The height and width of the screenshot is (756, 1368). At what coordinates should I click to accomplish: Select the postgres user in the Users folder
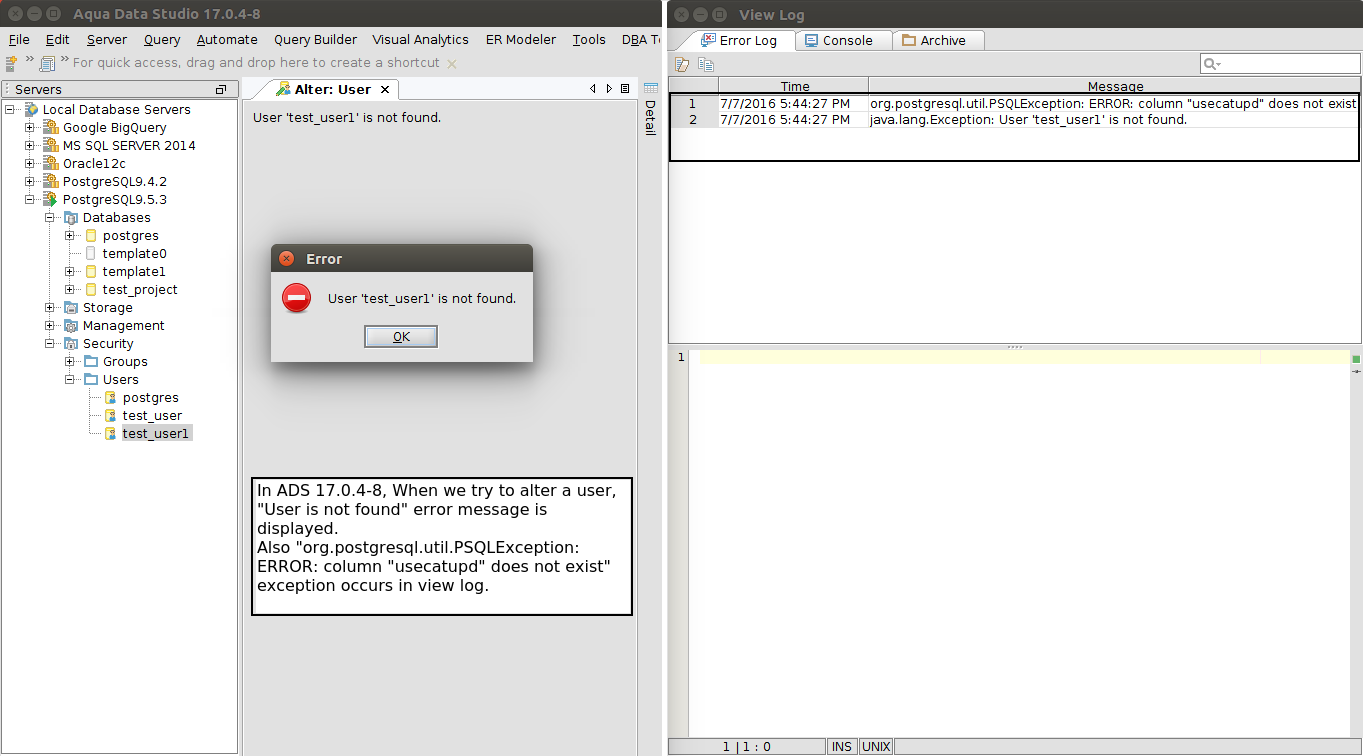tap(151, 398)
